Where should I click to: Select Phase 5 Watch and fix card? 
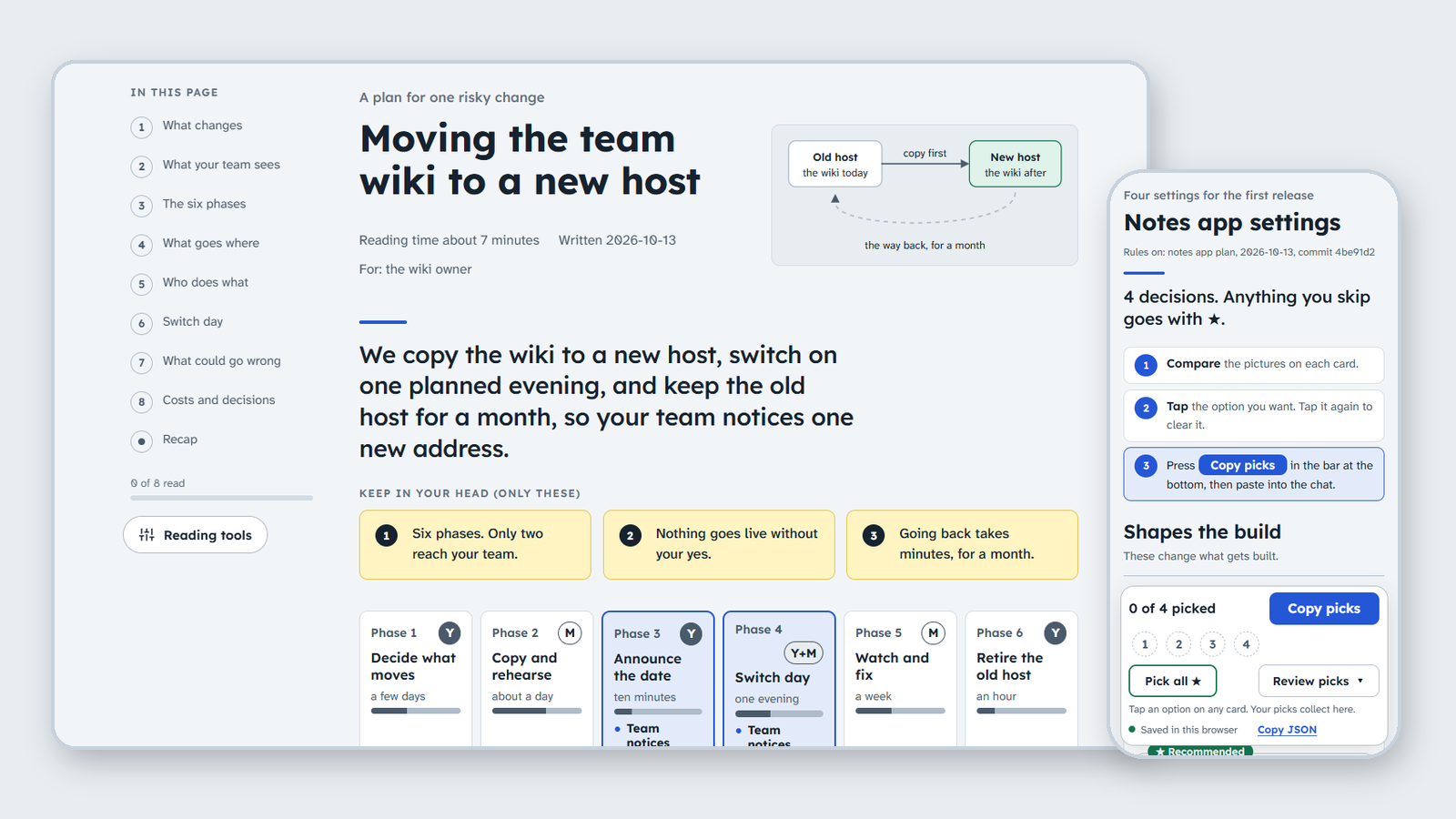click(900, 679)
